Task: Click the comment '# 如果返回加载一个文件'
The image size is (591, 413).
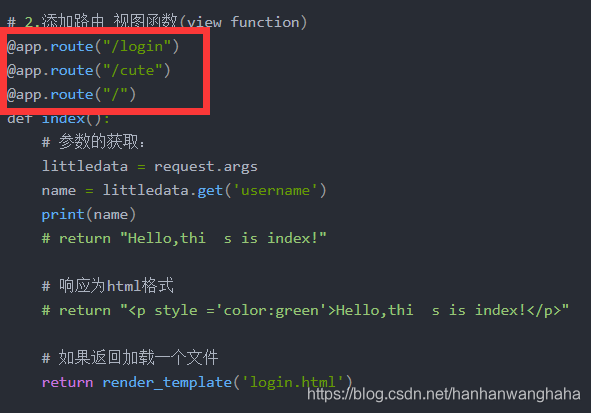Action: [x=130, y=357]
